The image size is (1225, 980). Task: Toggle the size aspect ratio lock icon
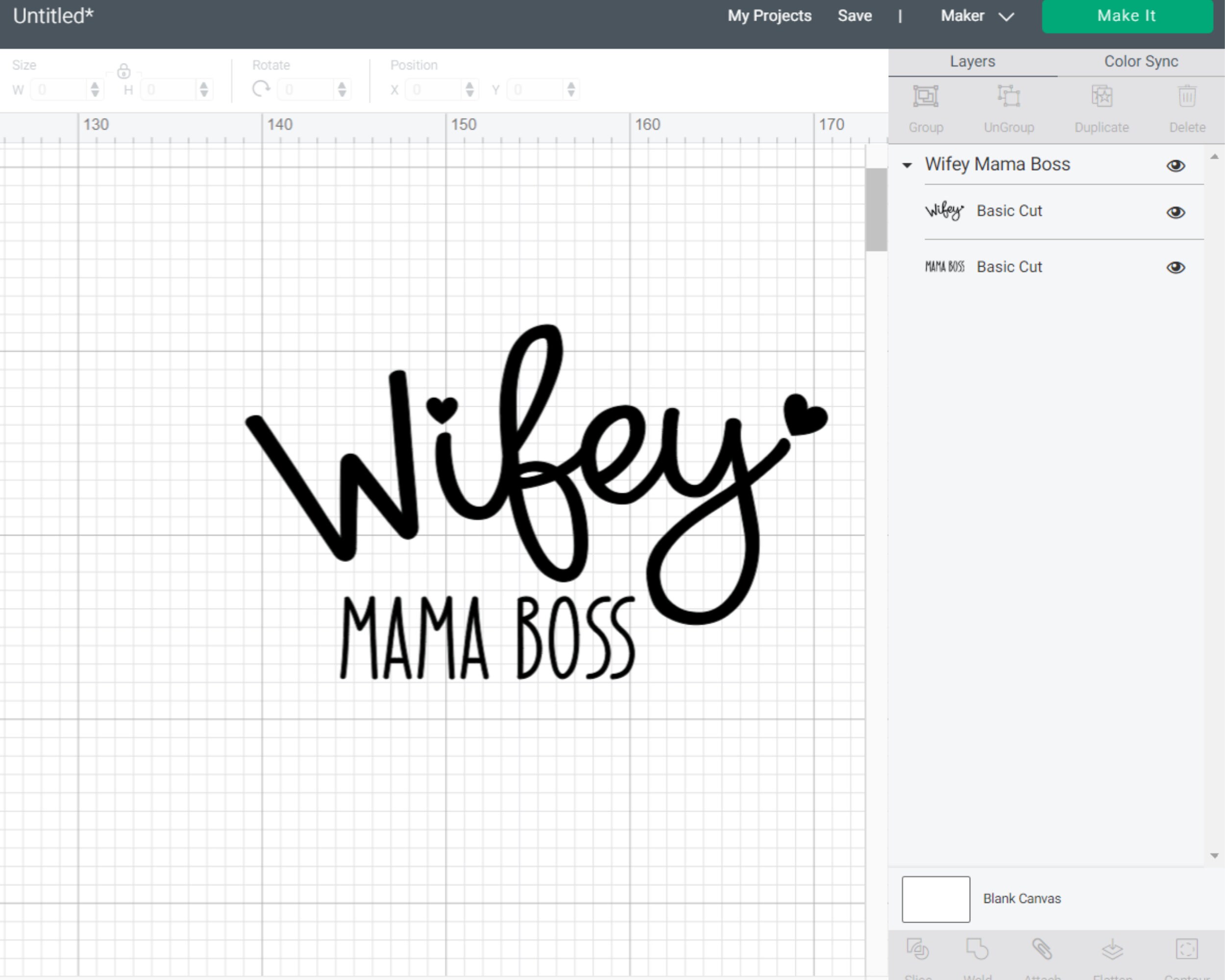(x=123, y=72)
